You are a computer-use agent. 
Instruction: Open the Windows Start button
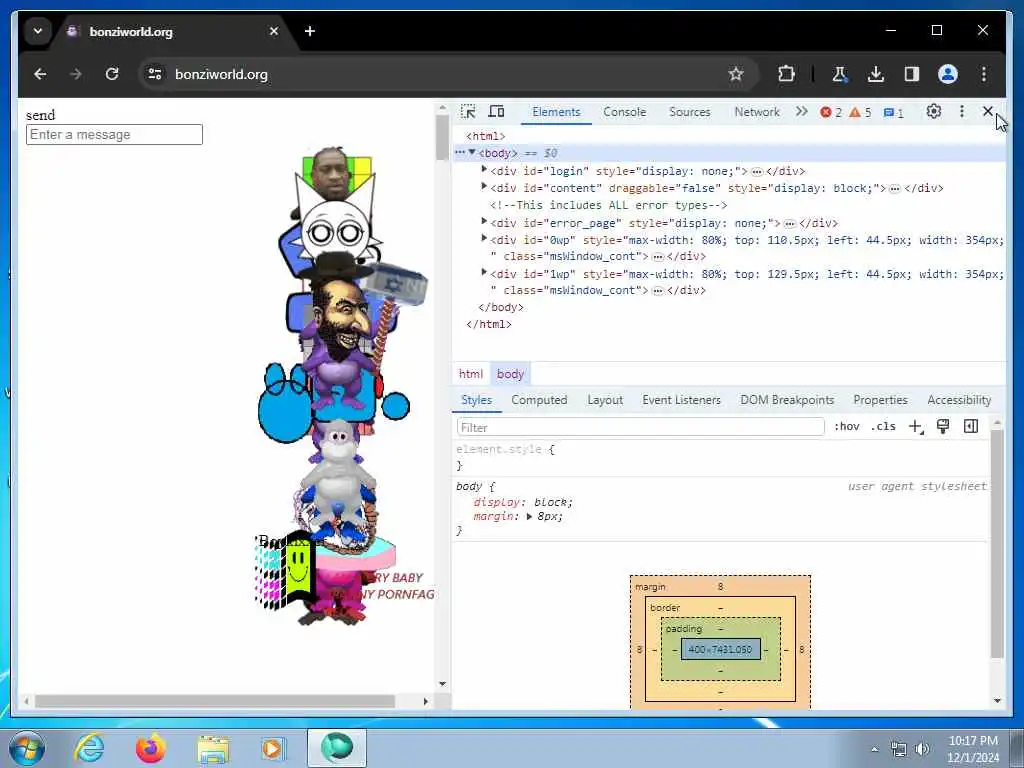click(27, 748)
